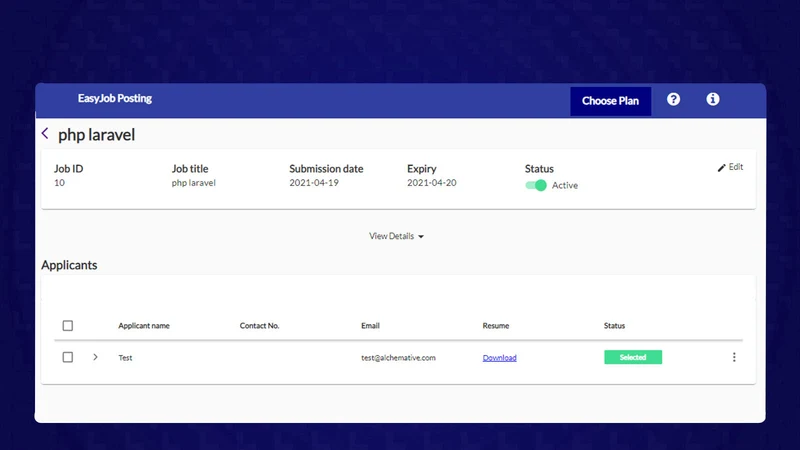The image size is (800, 450).
Task: Check the select-all applicants checkbox
Action: (x=68, y=326)
